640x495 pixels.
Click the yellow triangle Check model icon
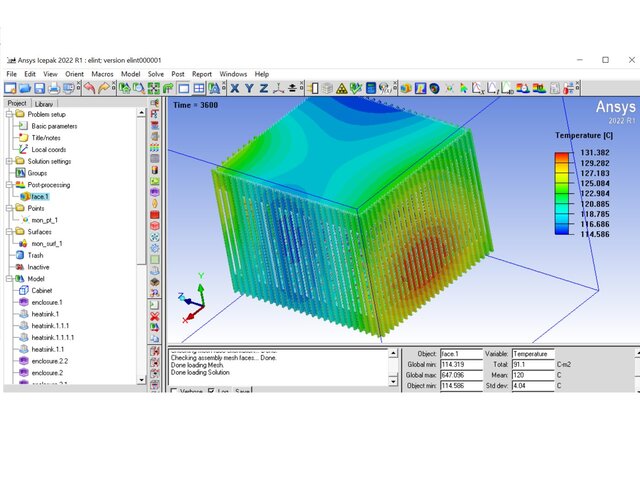(x=342, y=88)
